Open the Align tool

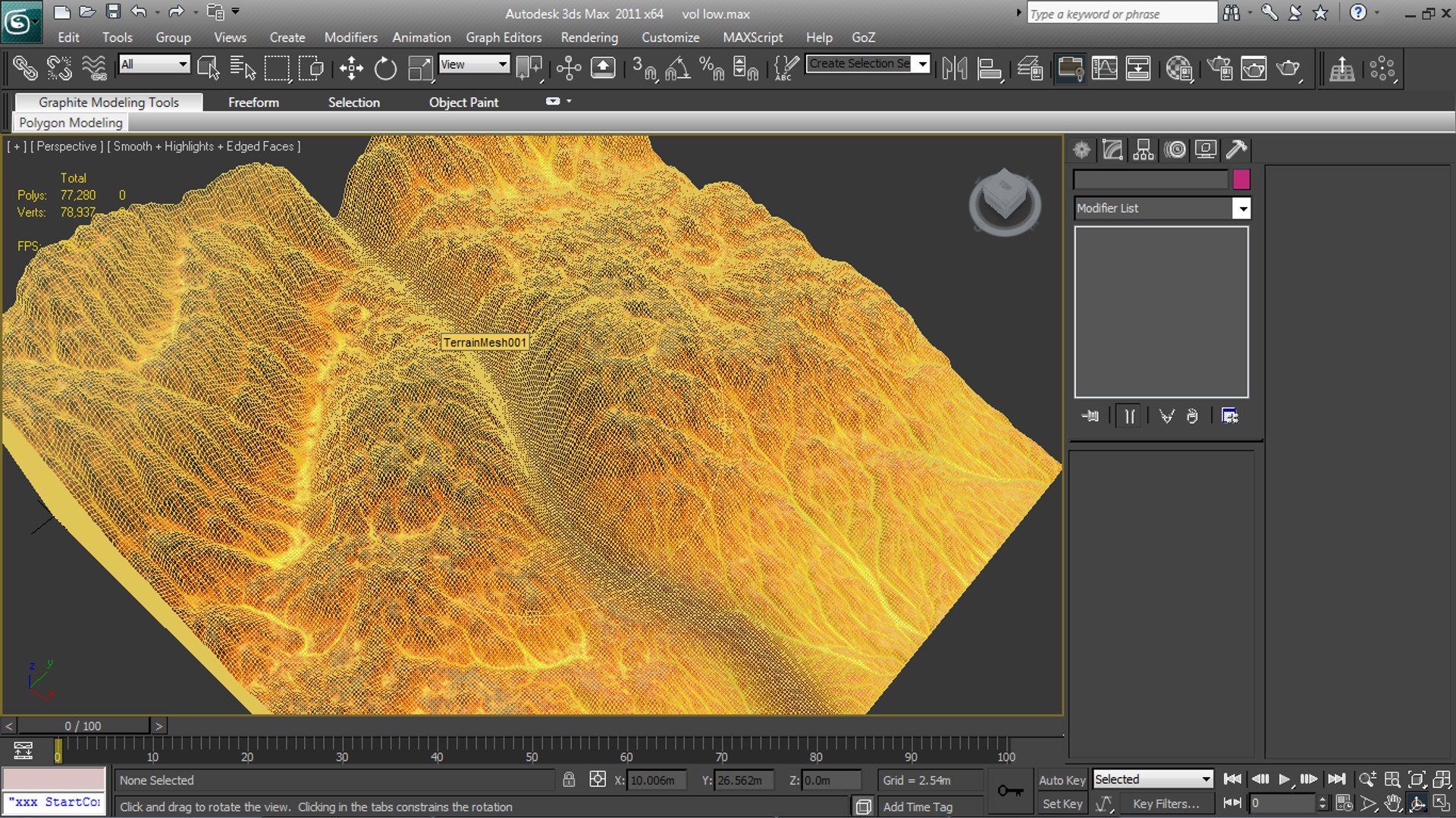tap(989, 68)
